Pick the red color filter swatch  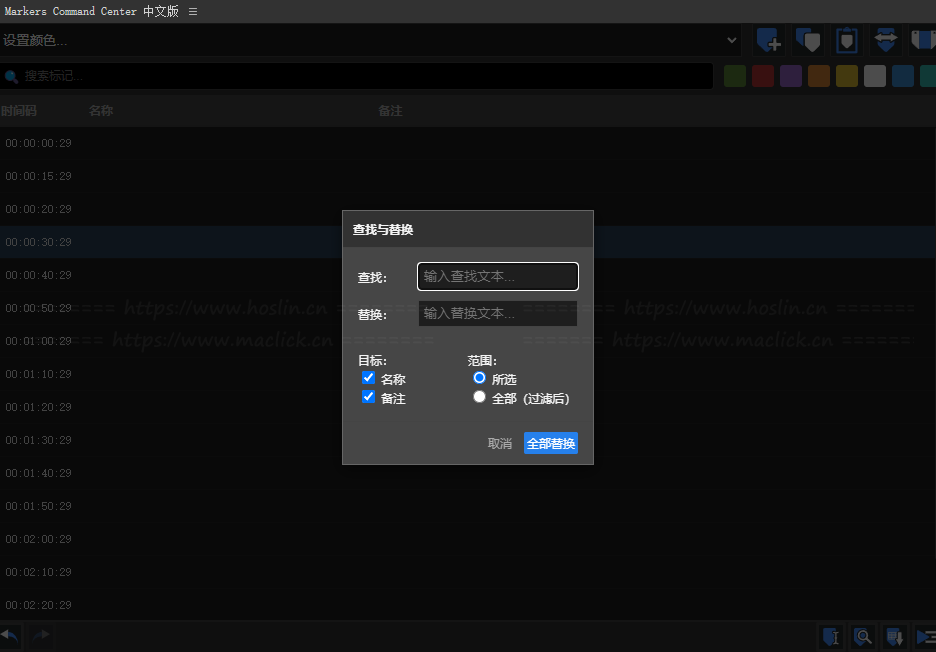pyautogui.click(x=762, y=76)
